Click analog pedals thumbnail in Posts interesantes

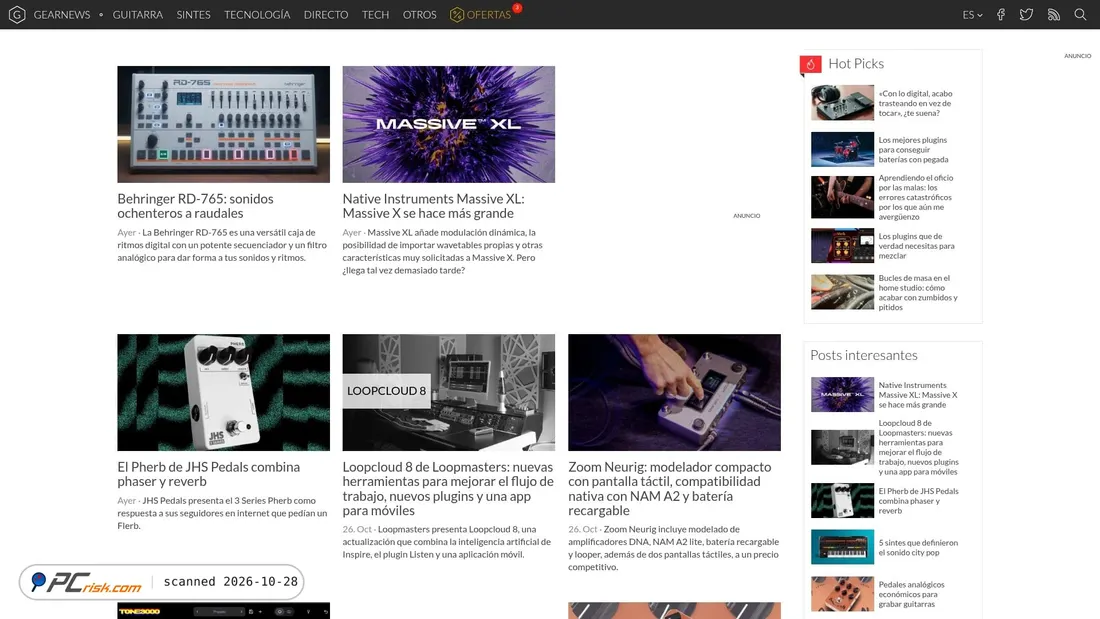[x=843, y=594]
